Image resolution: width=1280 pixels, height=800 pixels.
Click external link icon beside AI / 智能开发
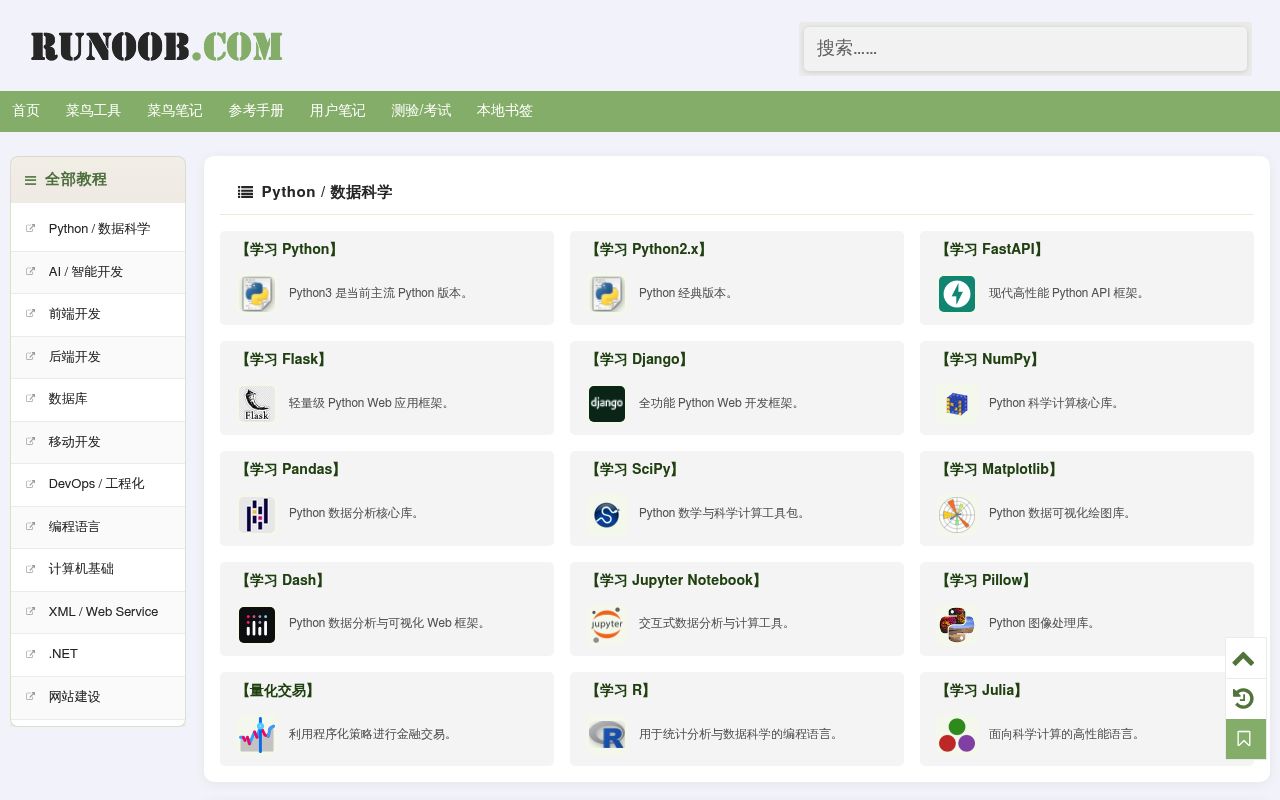pos(30,271)
